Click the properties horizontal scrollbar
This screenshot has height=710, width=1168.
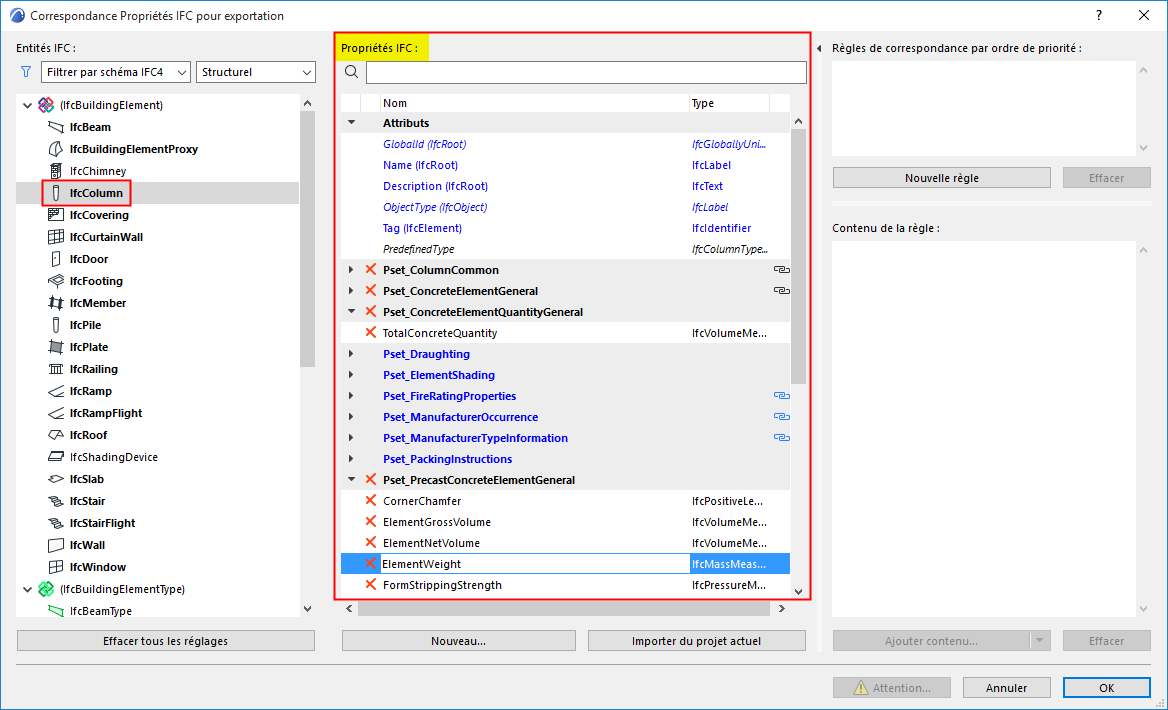(x=565, y=609)
